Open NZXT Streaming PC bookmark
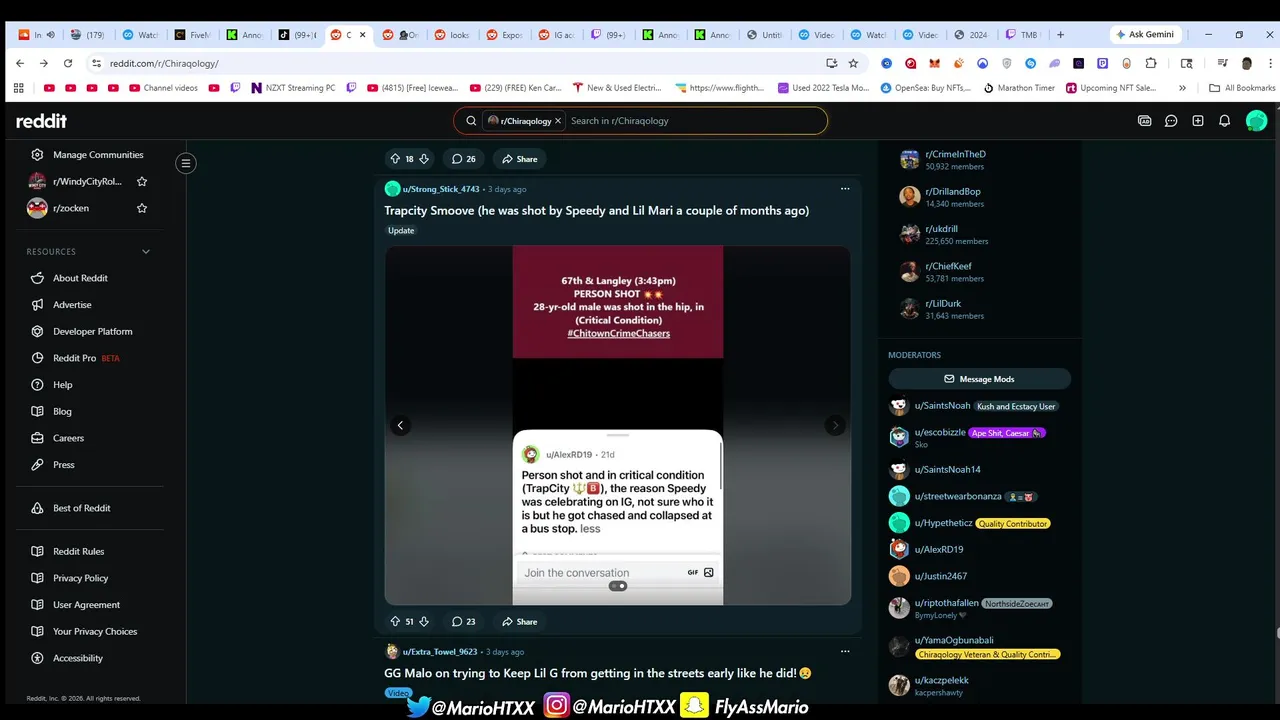The image size is (1280, 720). tap(292, 88)
